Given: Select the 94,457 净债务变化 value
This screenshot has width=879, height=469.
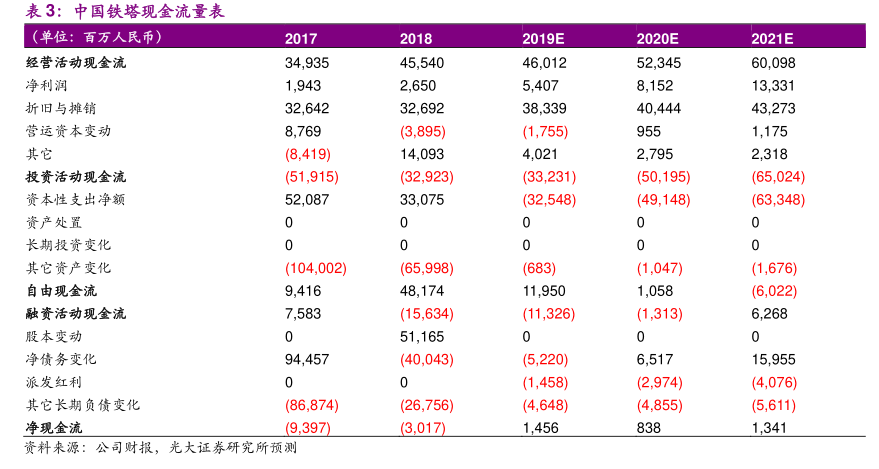Looking at the screenshot, I should point(307,359).
